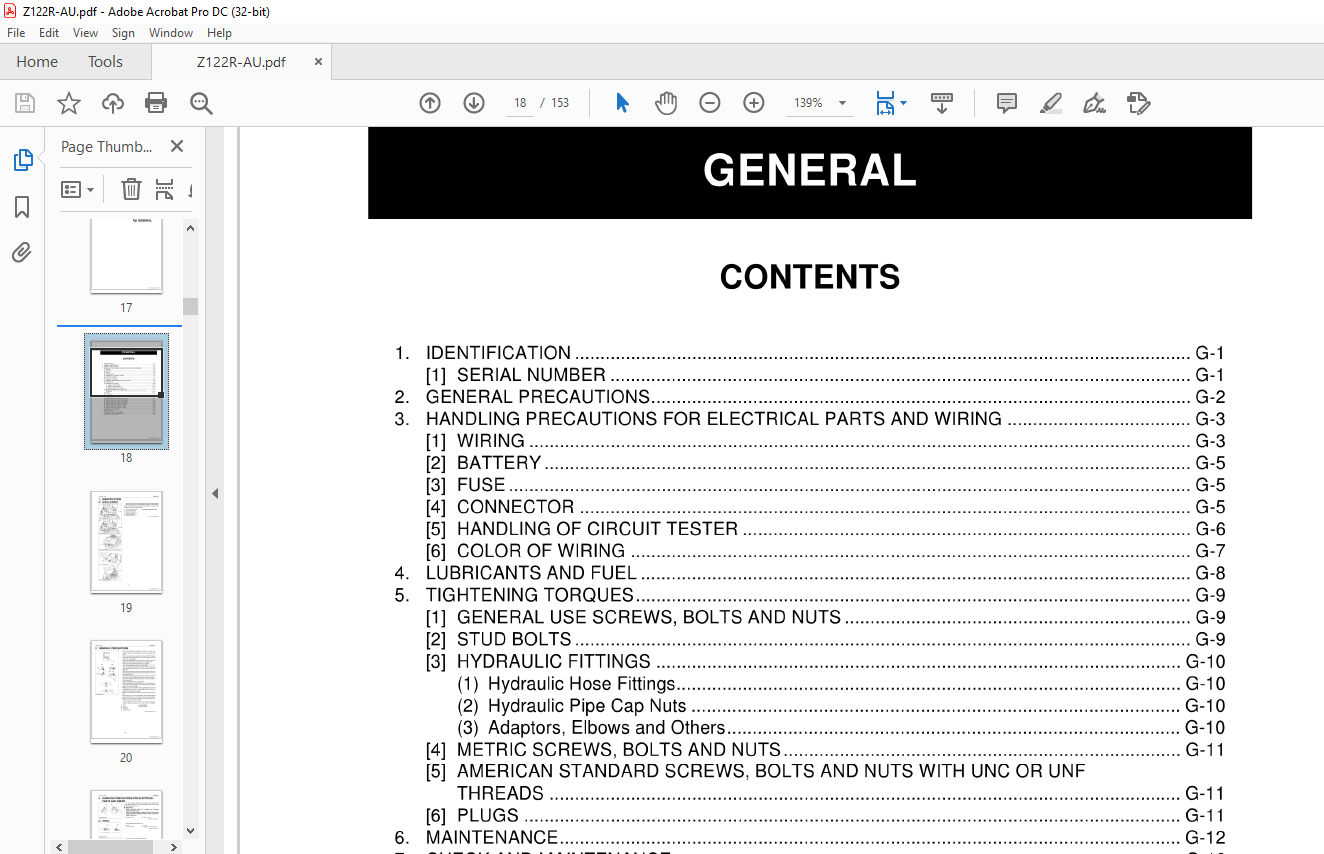The width and height of the screenshot is (1324, 854).
Task: Click the GENERAL PRECAUTIONS contents entry
Action: [x=809, y=397]
